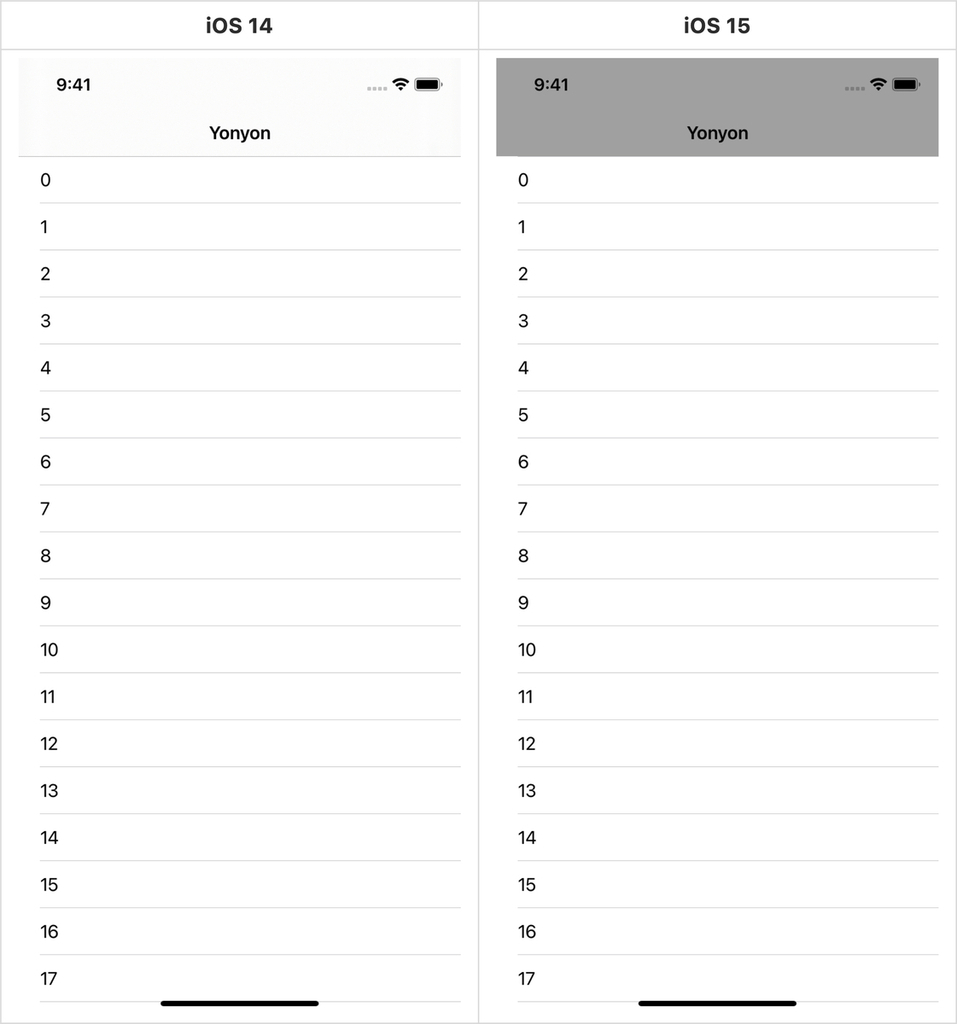Tap the home indicator bar on iOS 15 screen
The height and width of the screenshot is (1024, 957).
[717, 1003]
